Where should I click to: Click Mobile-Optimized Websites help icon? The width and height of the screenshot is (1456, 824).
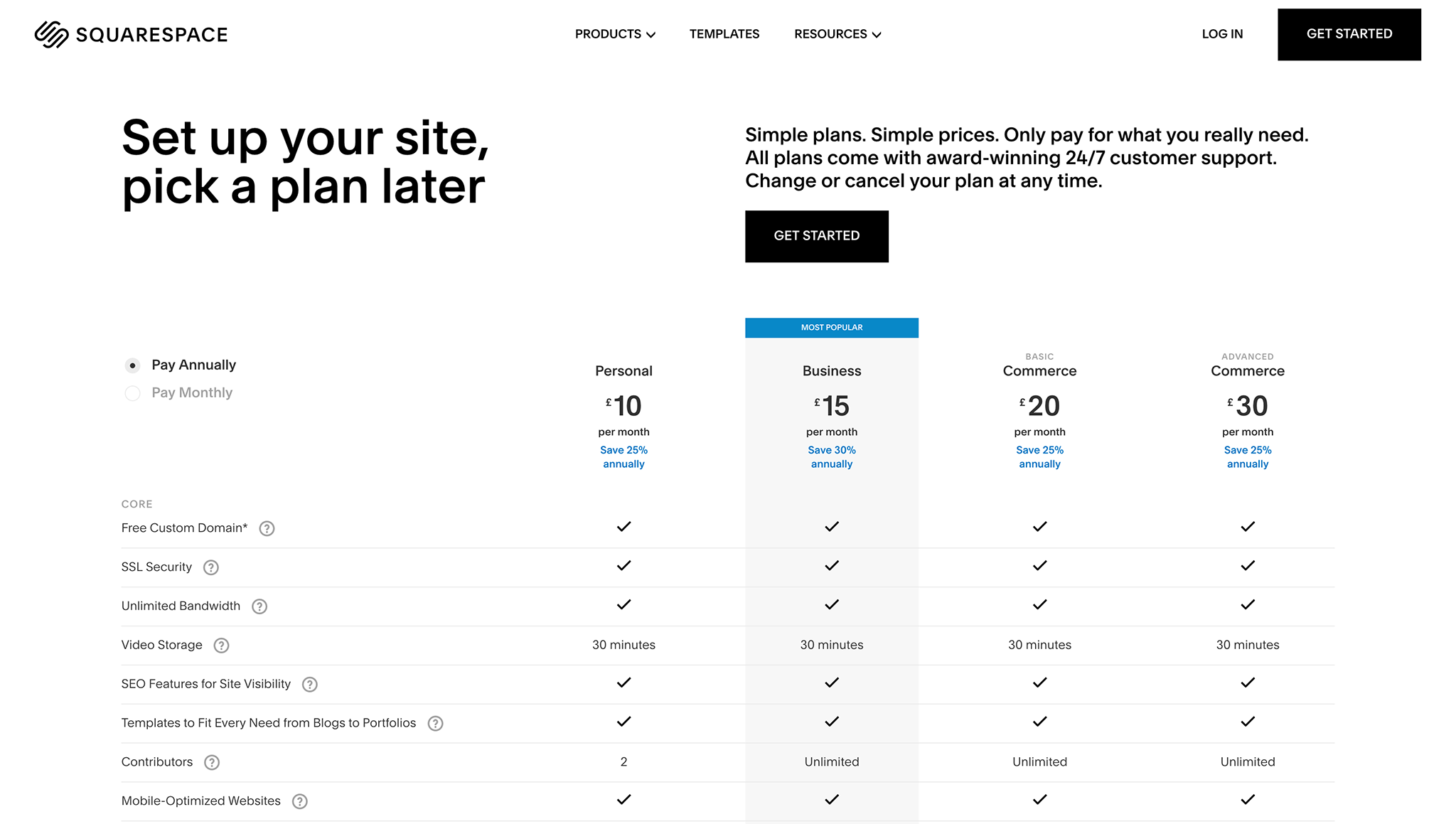[x=300, y=802]
